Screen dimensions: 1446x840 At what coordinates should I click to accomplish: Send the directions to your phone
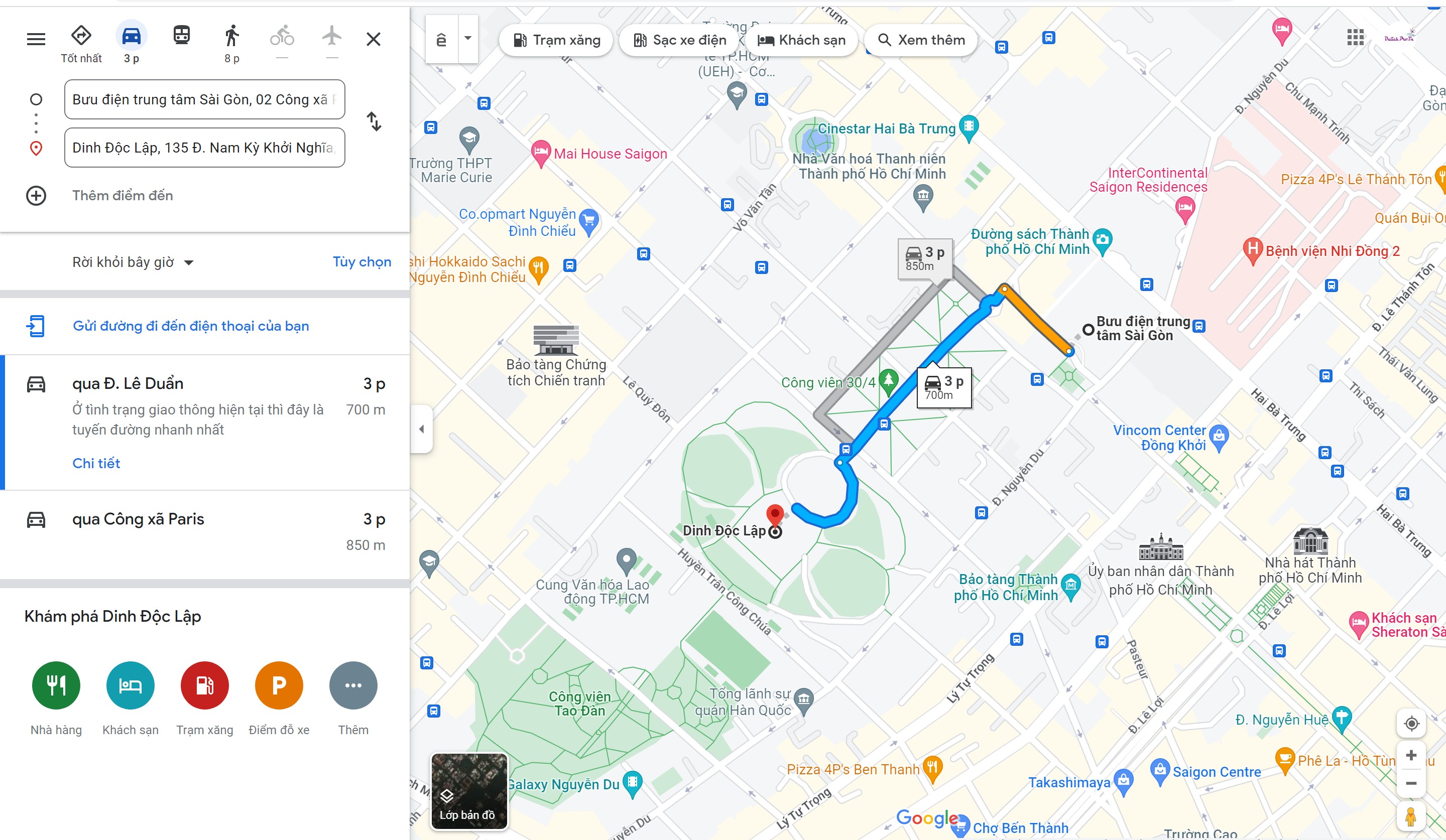(190, 326)
